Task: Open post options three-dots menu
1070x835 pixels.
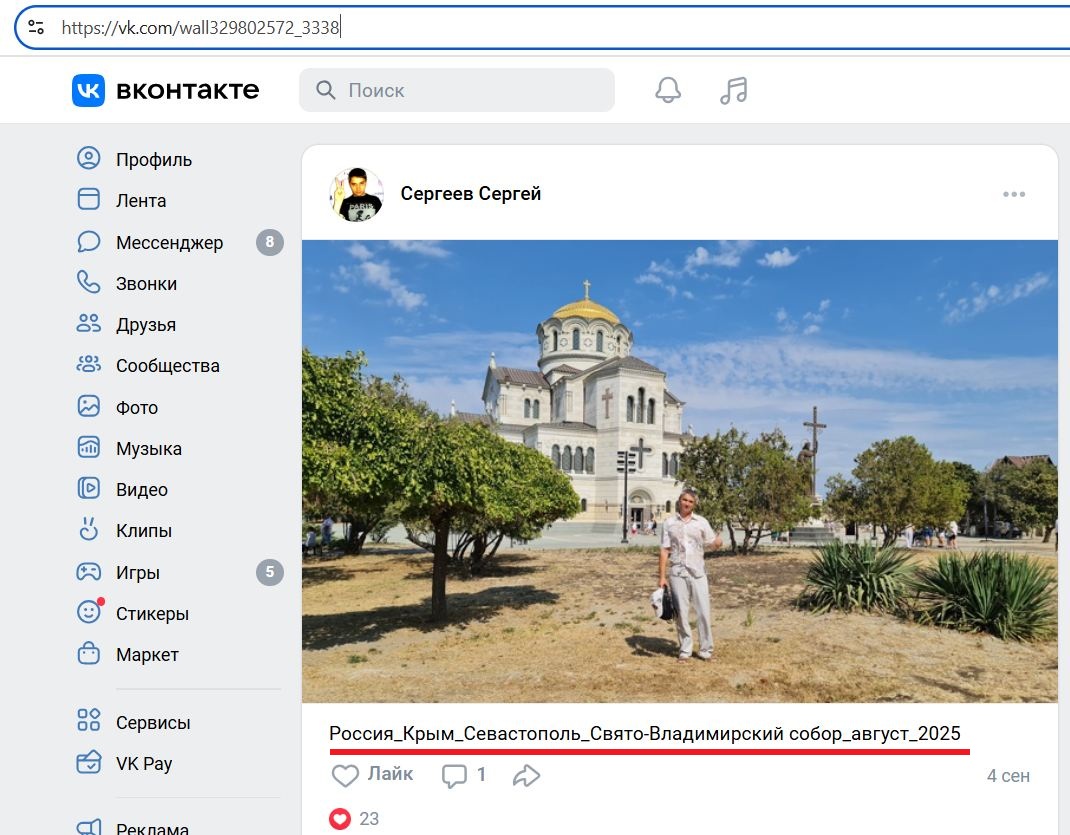Action: [1014, 194]
